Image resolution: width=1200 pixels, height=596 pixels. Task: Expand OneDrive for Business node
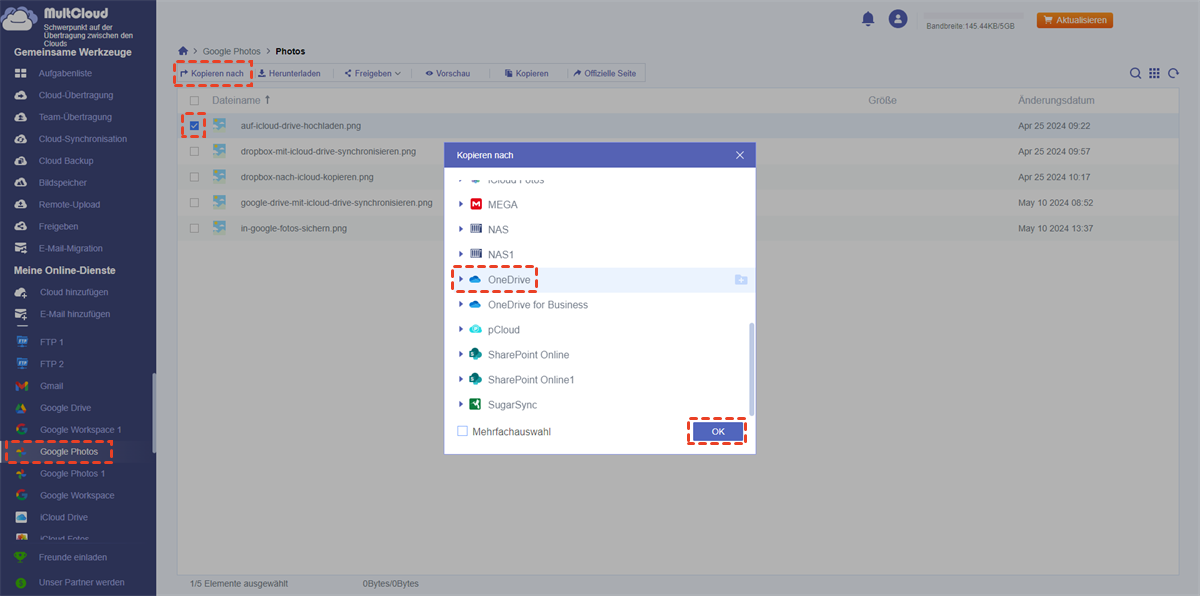coord(461,305)
